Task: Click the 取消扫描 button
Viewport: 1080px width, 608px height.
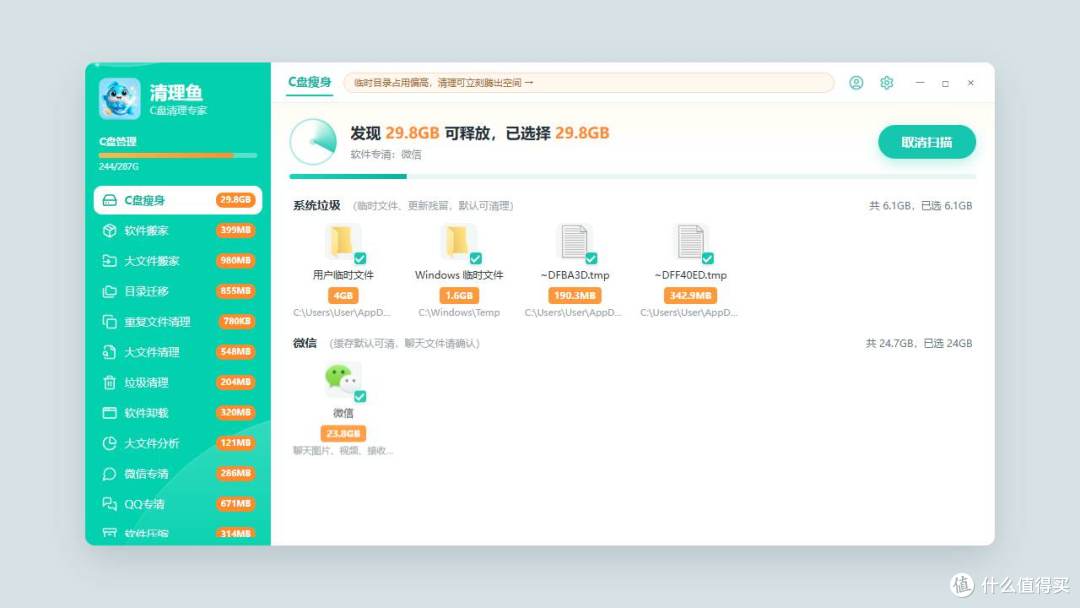Action: click(x=926, y=142)
